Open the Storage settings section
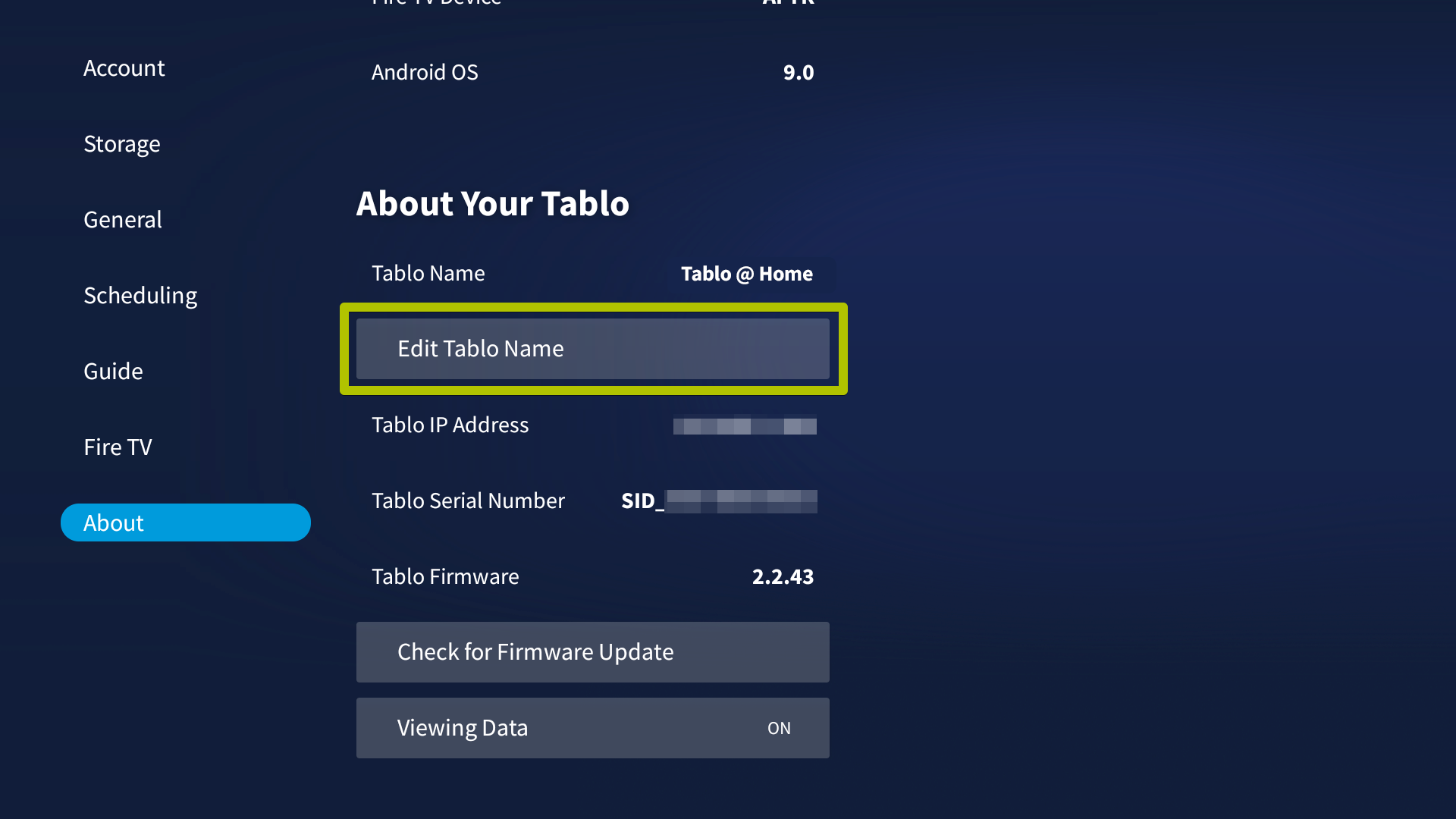The width and height of the screenshot is (1456, 819). click(x=121, y=144)
